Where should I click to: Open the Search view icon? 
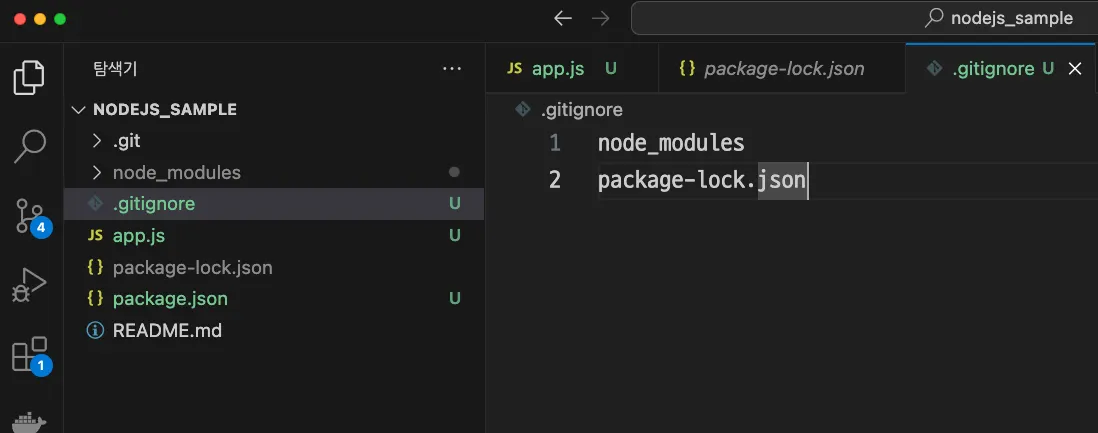pos(29,146)
